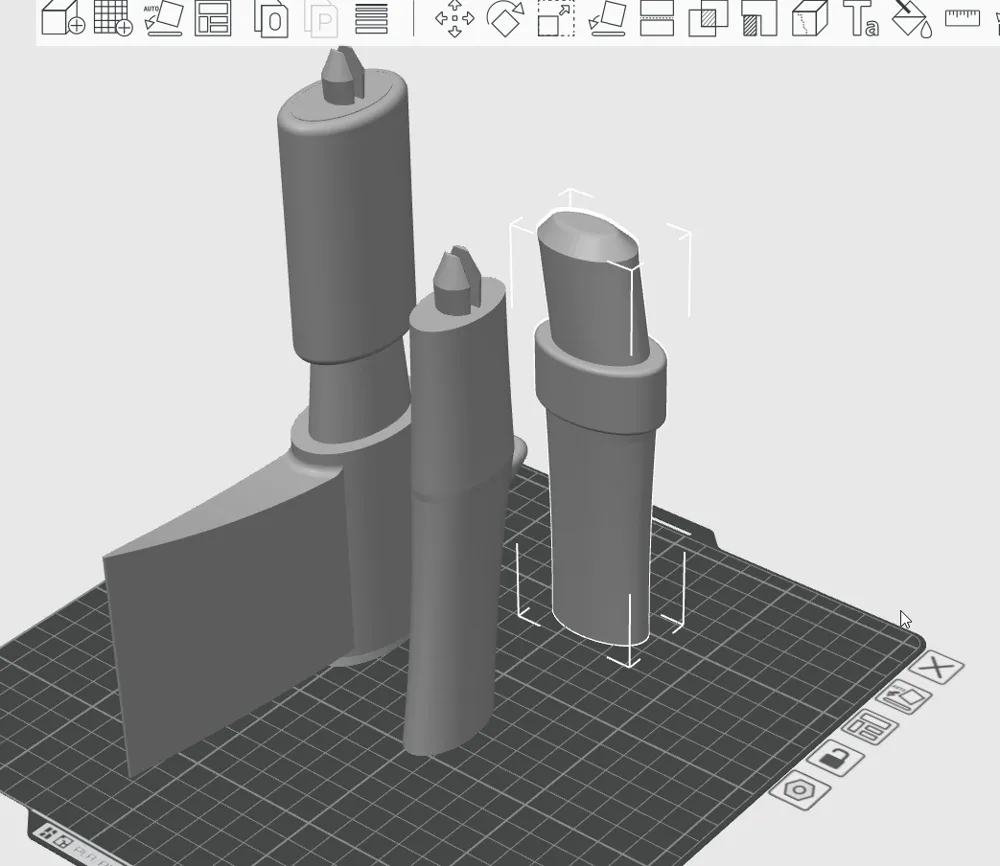Select the Rotate tool
Screen dimensions: 1000x866
[505, 18]
